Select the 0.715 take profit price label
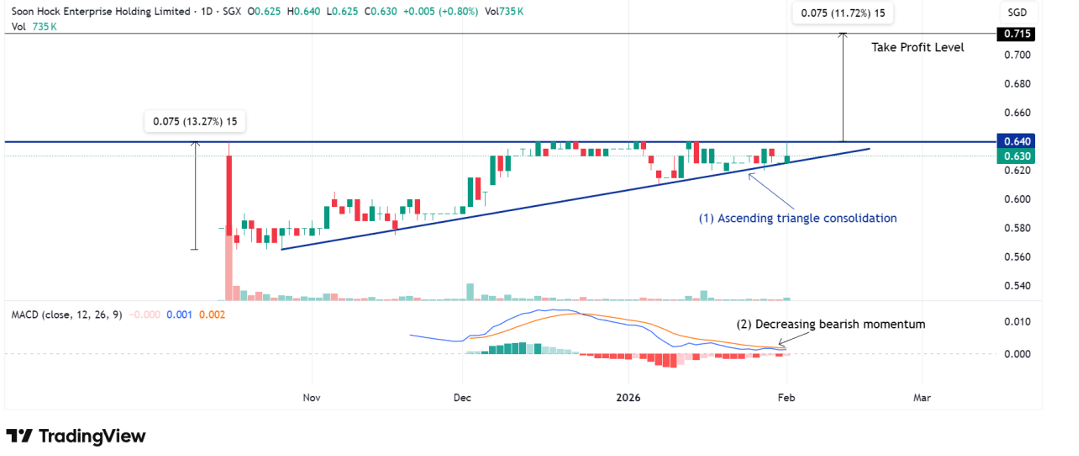The height and width of the screenshot is (456, 1079). (1015, 34)
